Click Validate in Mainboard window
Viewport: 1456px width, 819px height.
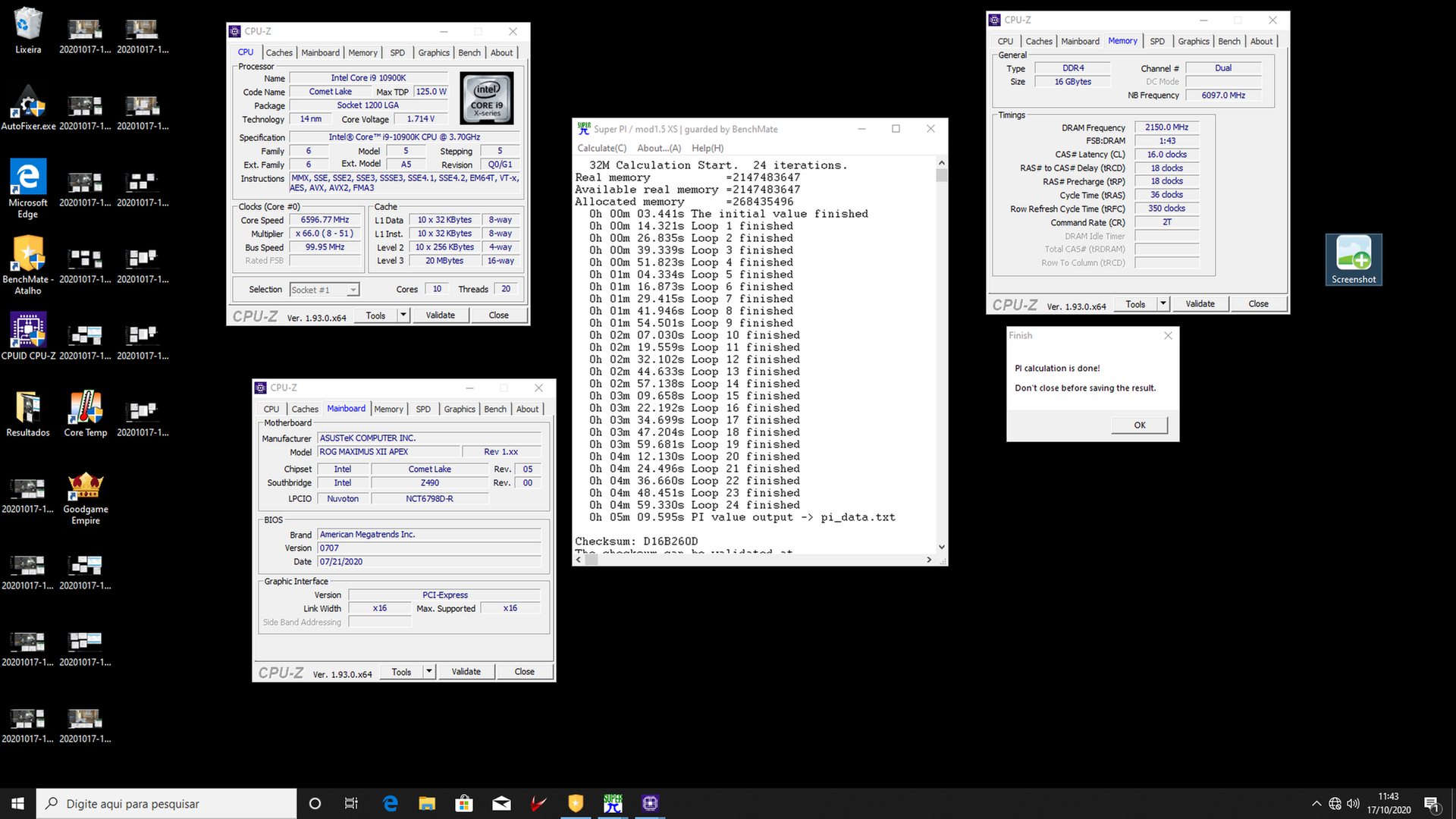(x=466, y=672)
